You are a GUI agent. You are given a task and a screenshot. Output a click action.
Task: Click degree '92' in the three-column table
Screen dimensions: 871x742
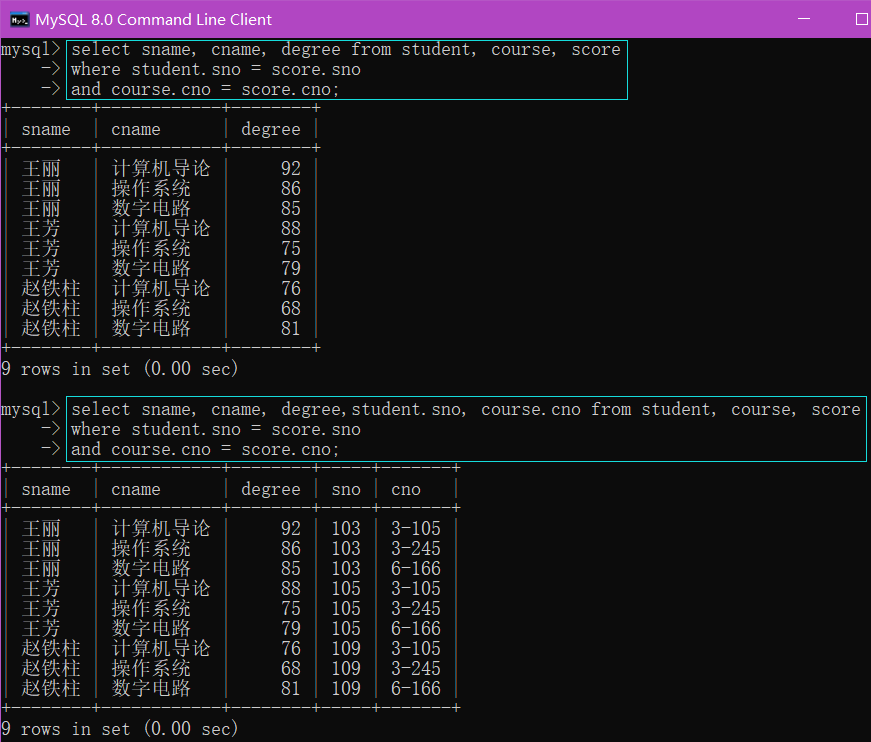coord(291,168)
